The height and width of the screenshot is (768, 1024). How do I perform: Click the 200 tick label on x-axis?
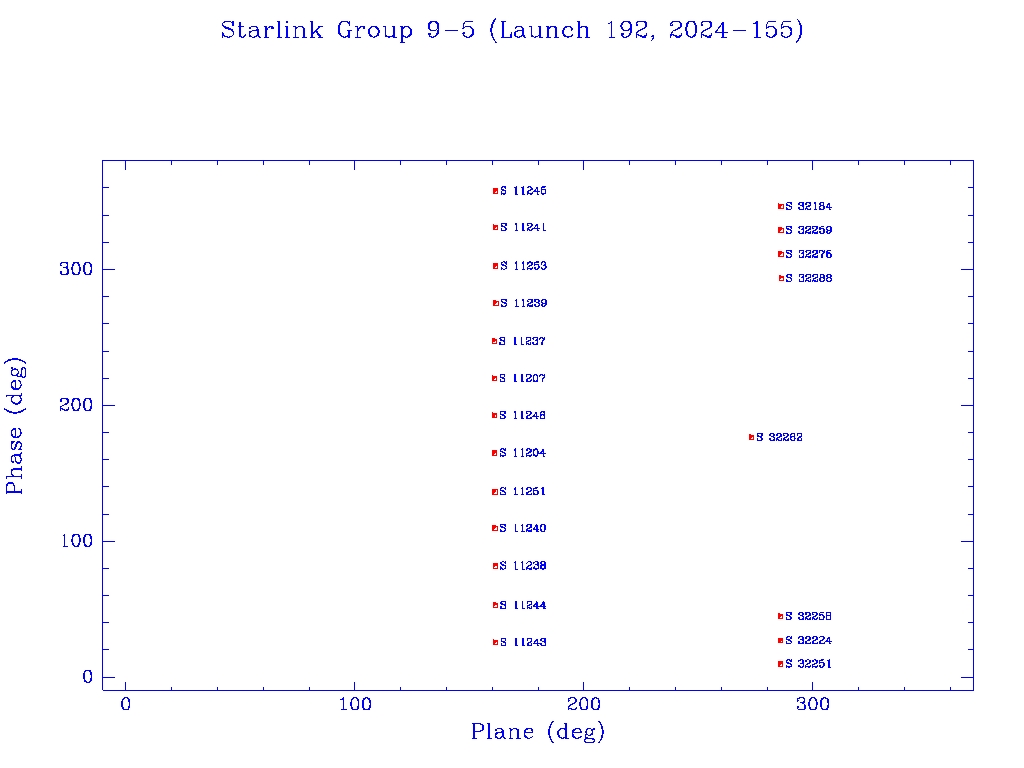point(584,704)
